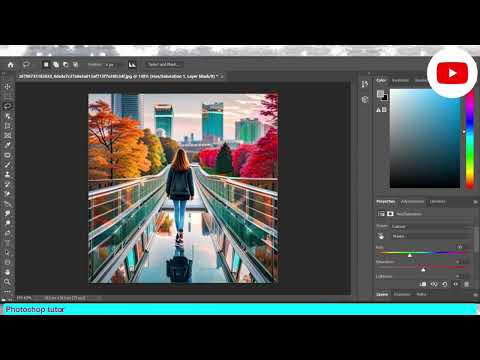This screenshot has height=360, width=480.
Task: Open the Select and Mask button
Action: point(163,65)
